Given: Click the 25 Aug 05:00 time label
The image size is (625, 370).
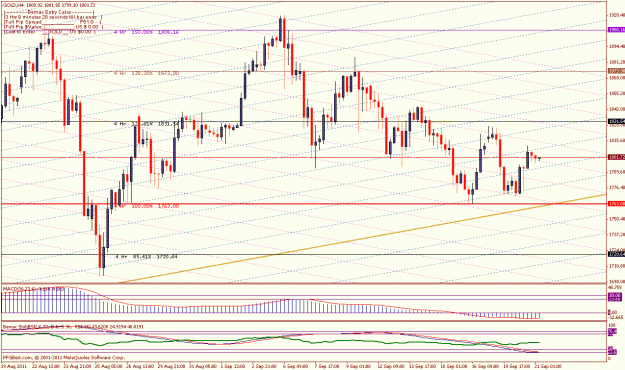Looking at the screenshot, I should tap(109, 366).
